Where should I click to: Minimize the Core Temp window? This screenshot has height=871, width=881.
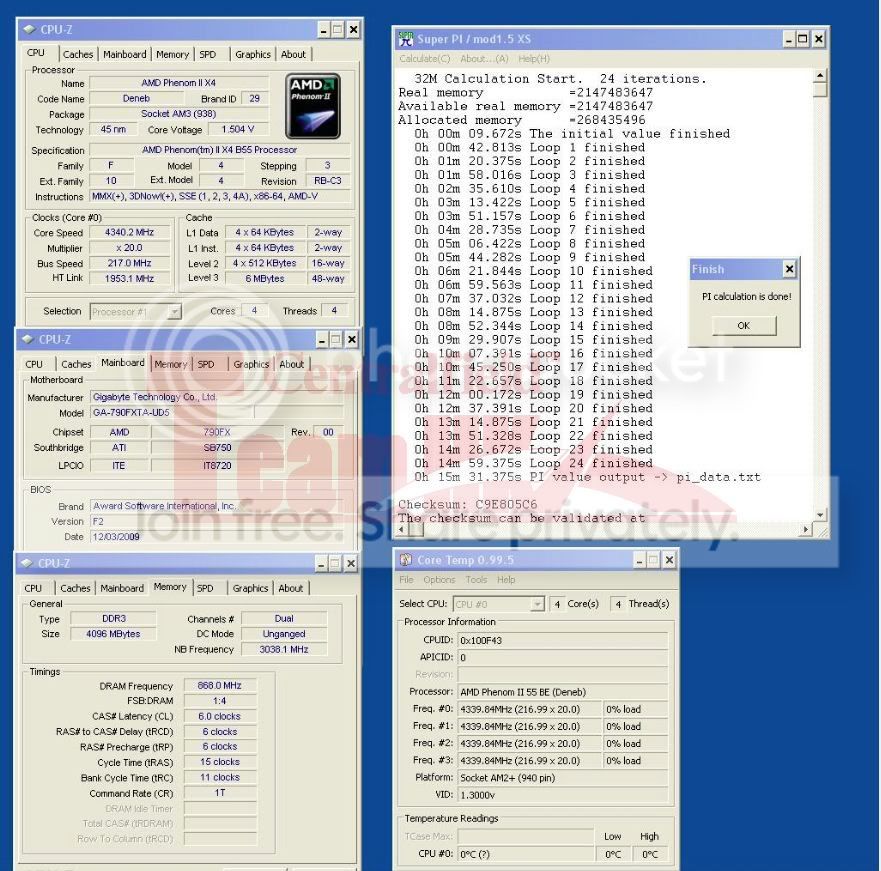635,560
